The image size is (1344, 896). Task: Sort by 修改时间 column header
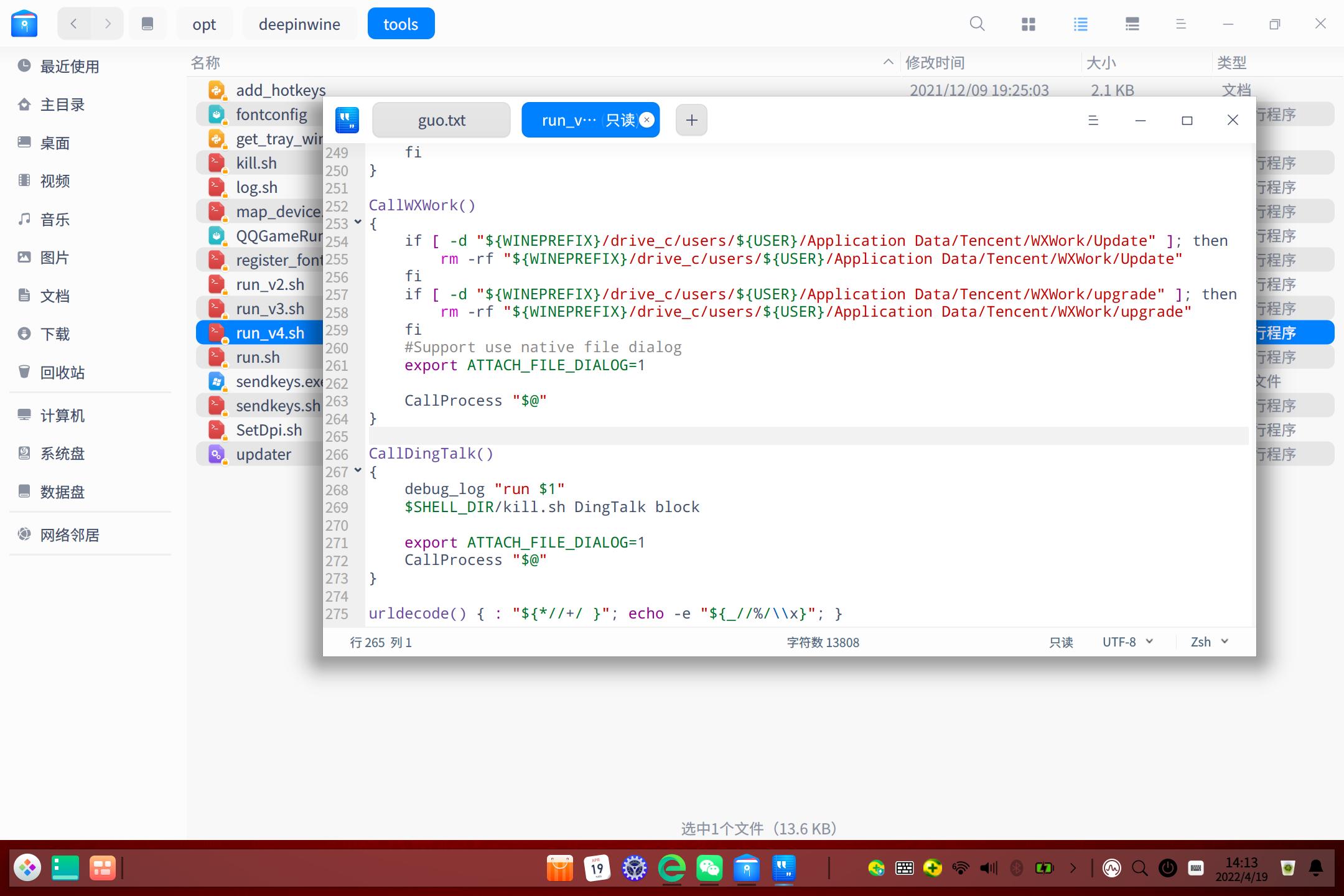[x=935, y=63]
